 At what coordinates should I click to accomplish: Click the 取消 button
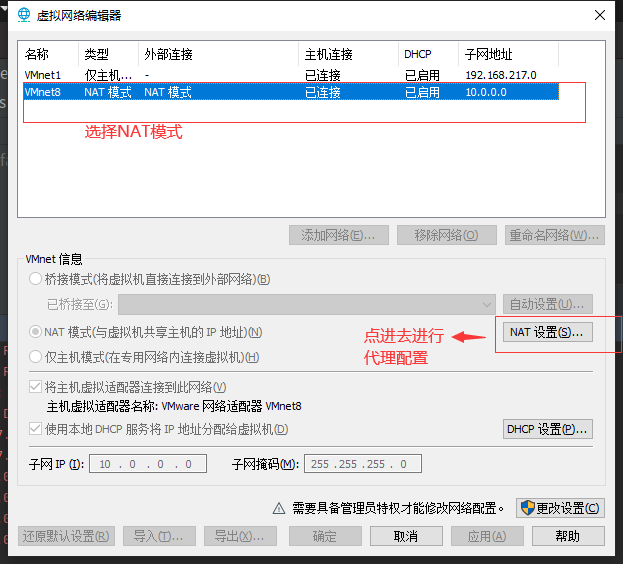pyautogui.click(x=406, y=536)
